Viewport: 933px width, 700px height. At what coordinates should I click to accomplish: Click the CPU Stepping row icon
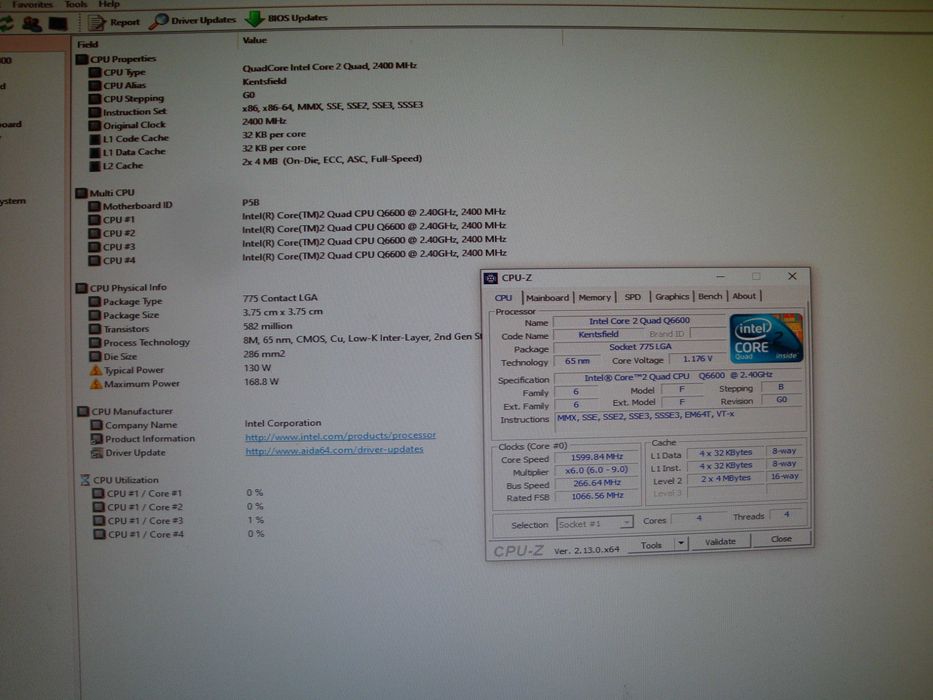tap(95, 99)
